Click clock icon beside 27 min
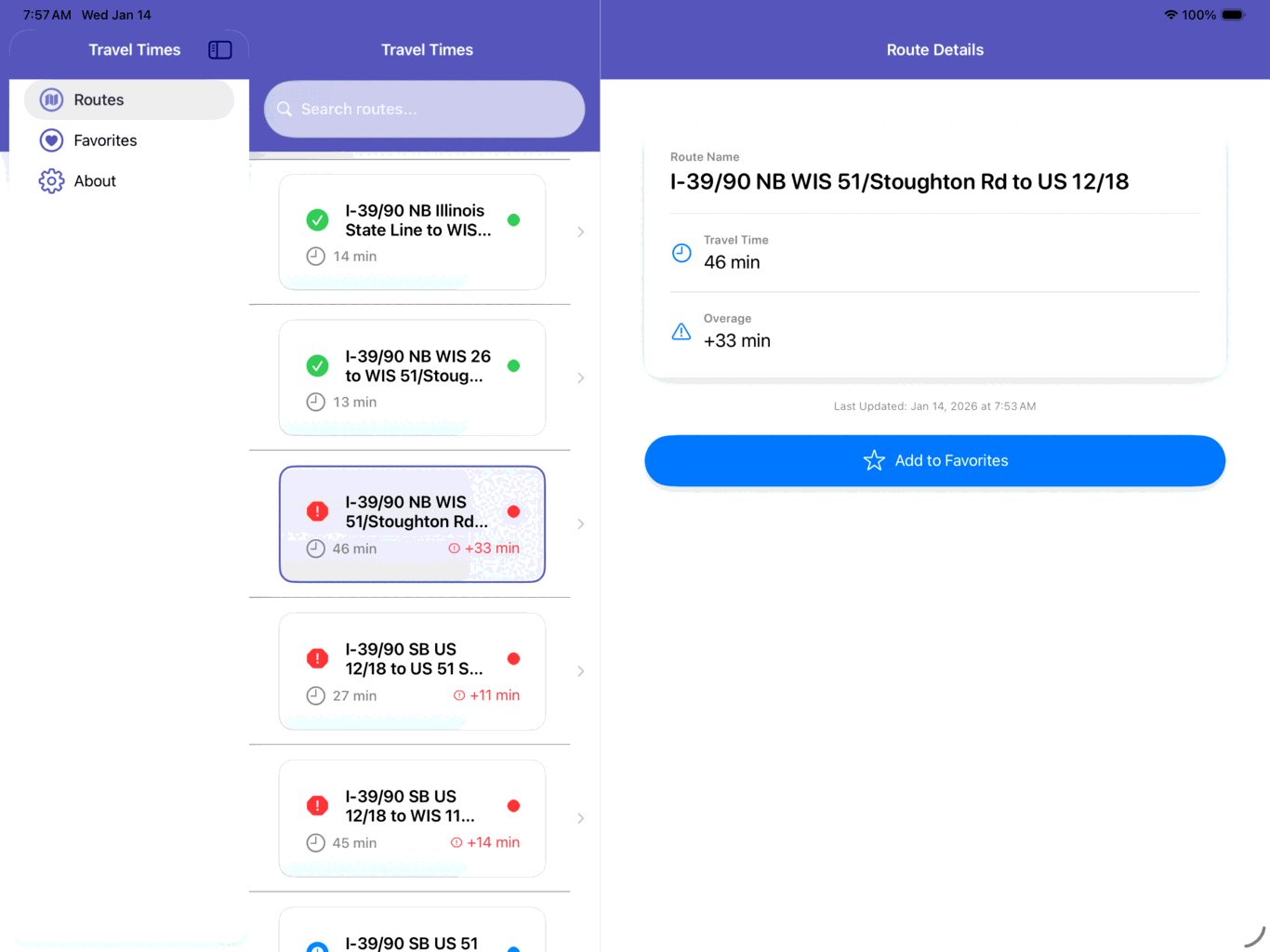Screen dimensions: 1270x952 point(316,695)
